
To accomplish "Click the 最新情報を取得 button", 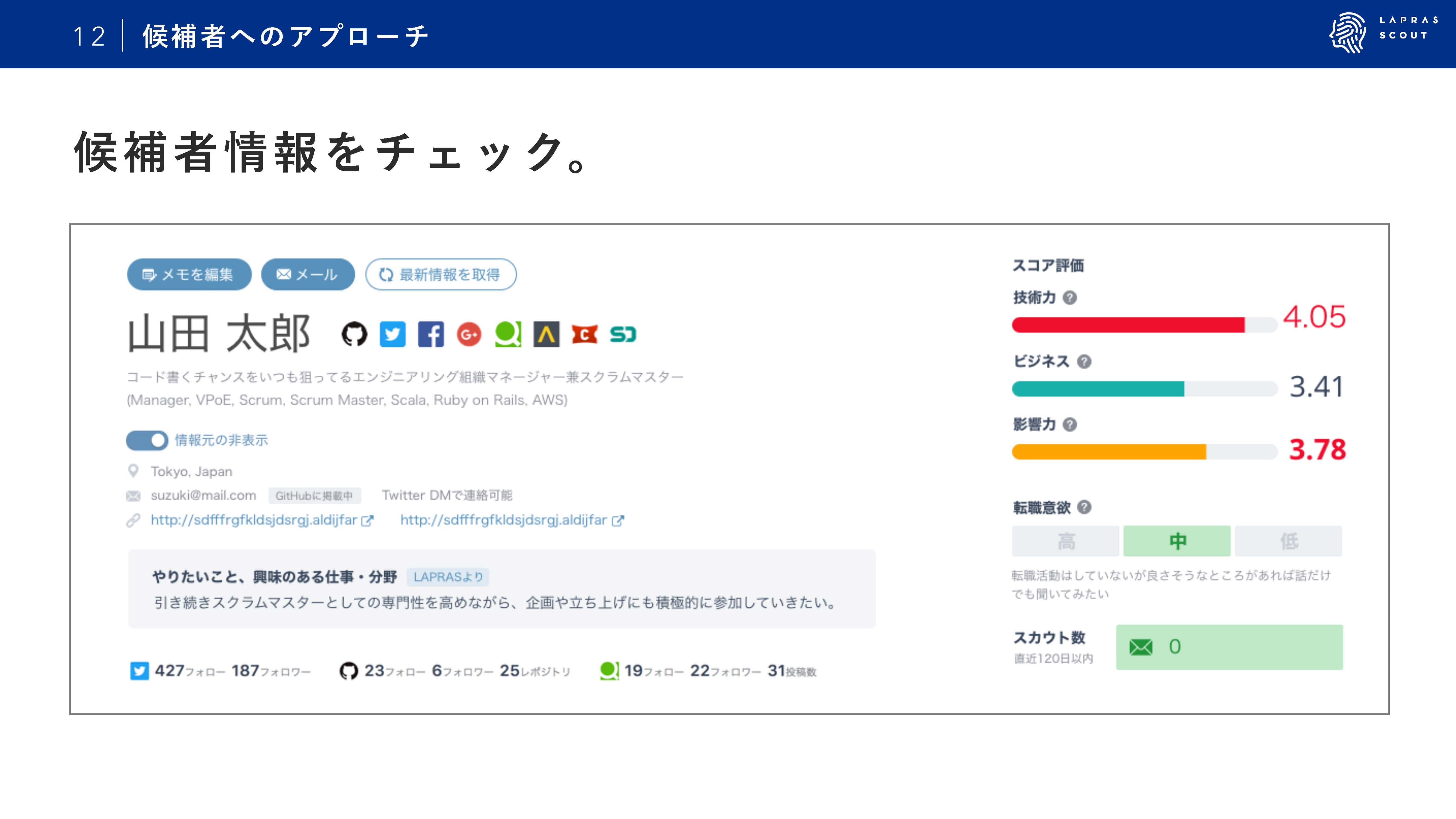I will [x=441, y=275].
